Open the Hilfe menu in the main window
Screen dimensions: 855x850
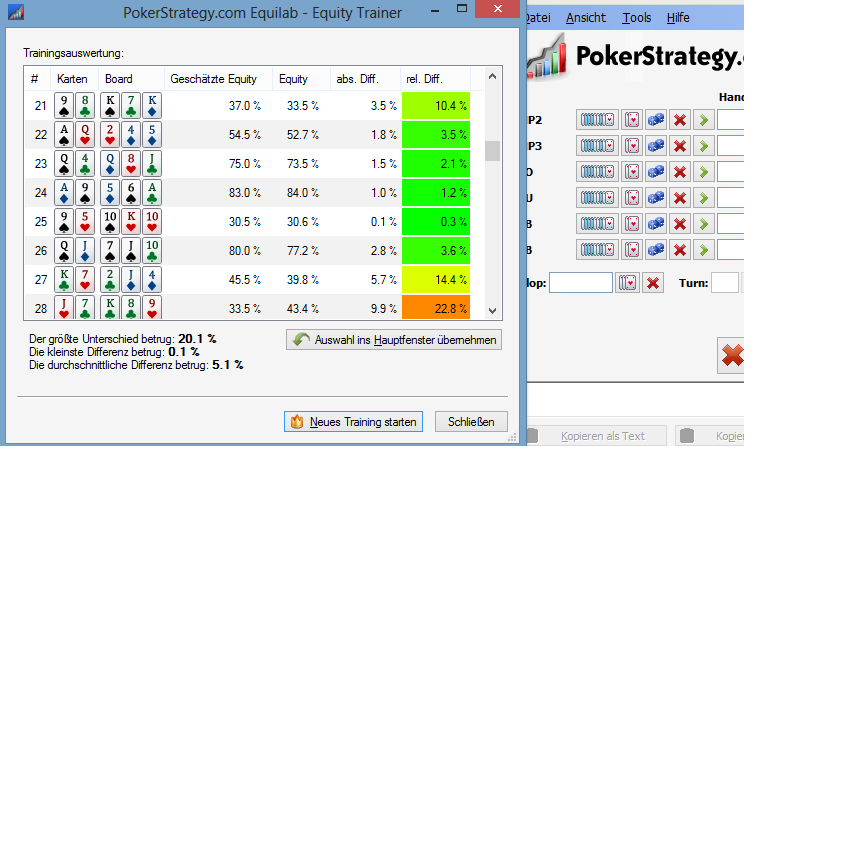point(678,18)
